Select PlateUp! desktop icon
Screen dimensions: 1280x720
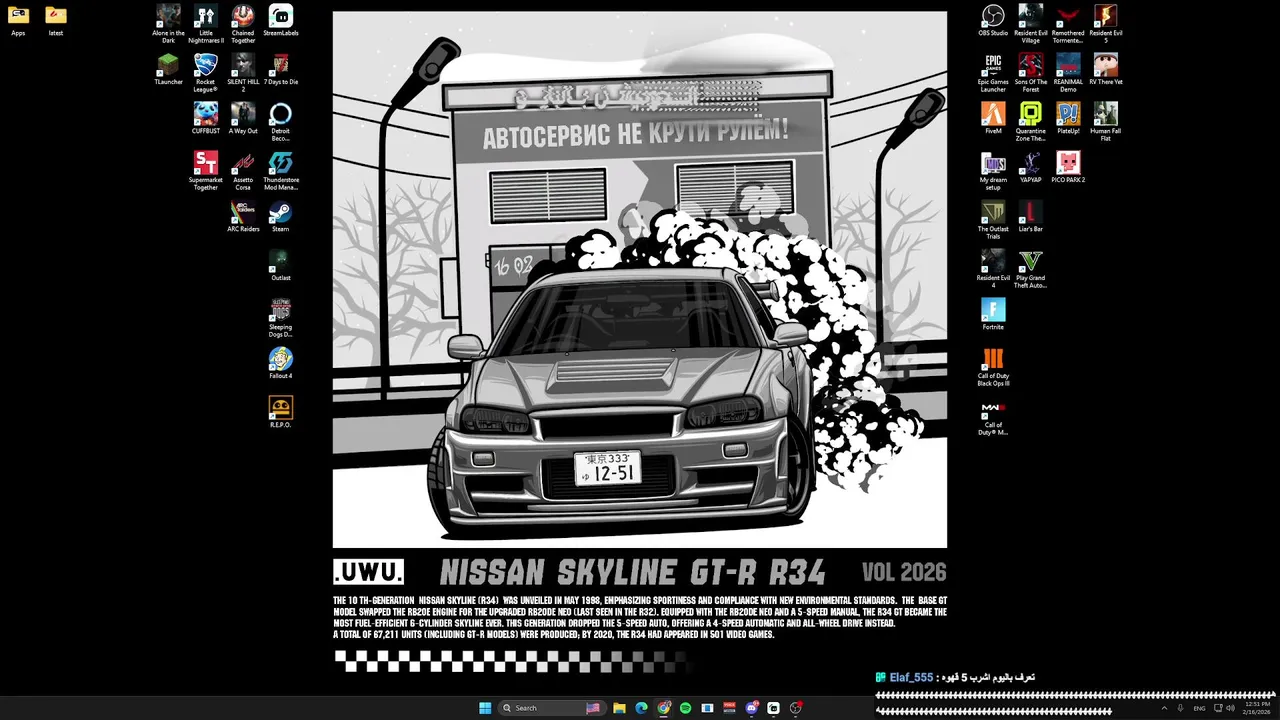[x=1068, y=118]
